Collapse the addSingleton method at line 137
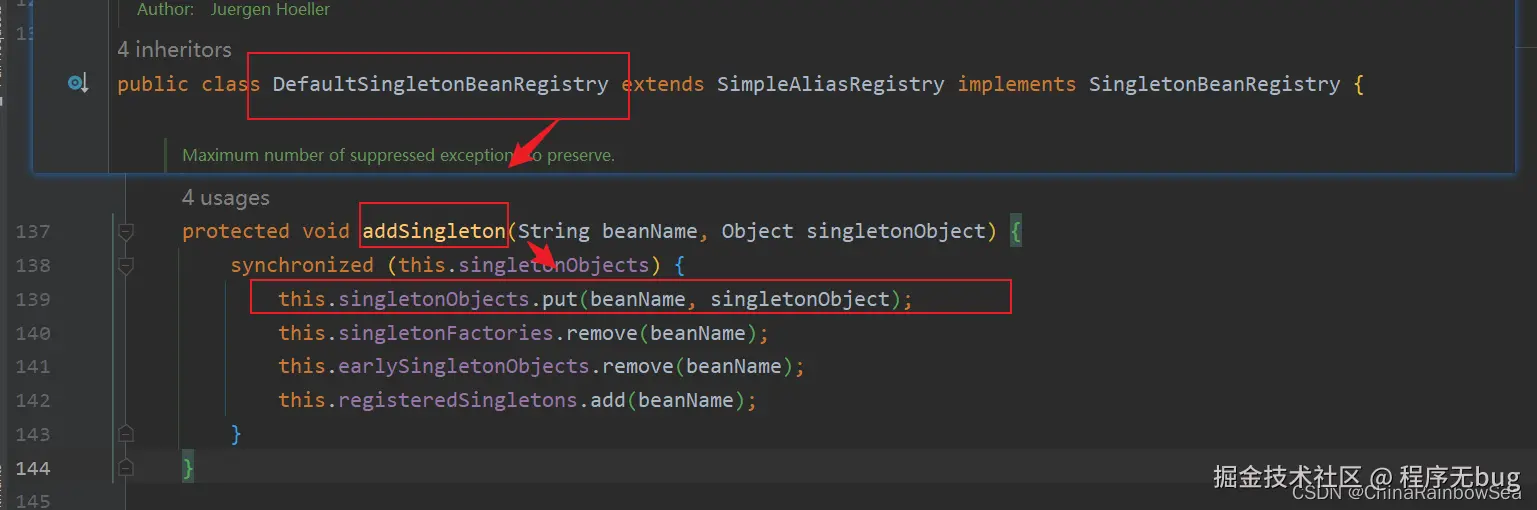This screenshot has height=510, width=1537. coord(126,232)
